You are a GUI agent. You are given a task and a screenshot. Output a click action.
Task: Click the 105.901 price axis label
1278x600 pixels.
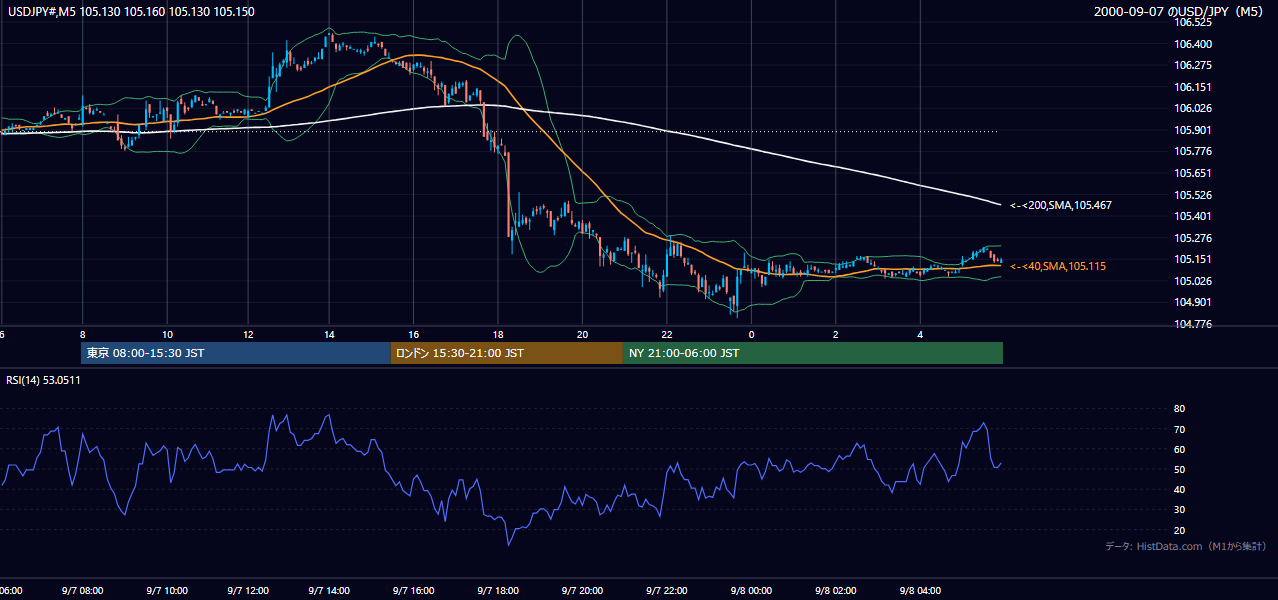1193,130
